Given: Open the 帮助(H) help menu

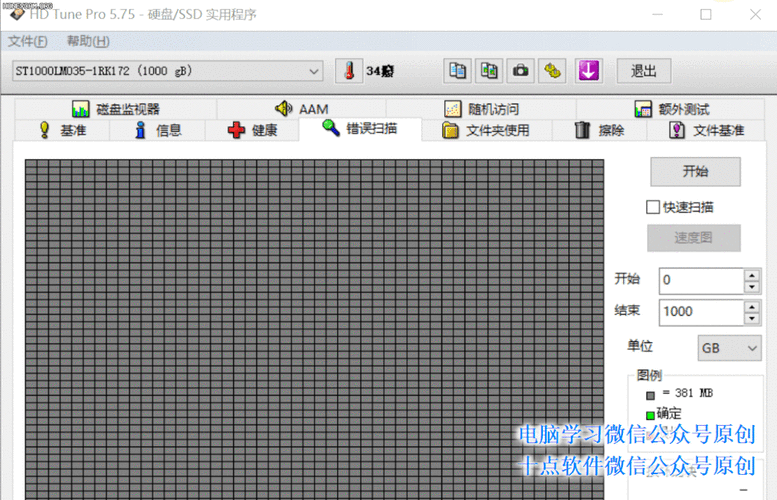Looking at the screenshot, I should click(x=88, y=41).
